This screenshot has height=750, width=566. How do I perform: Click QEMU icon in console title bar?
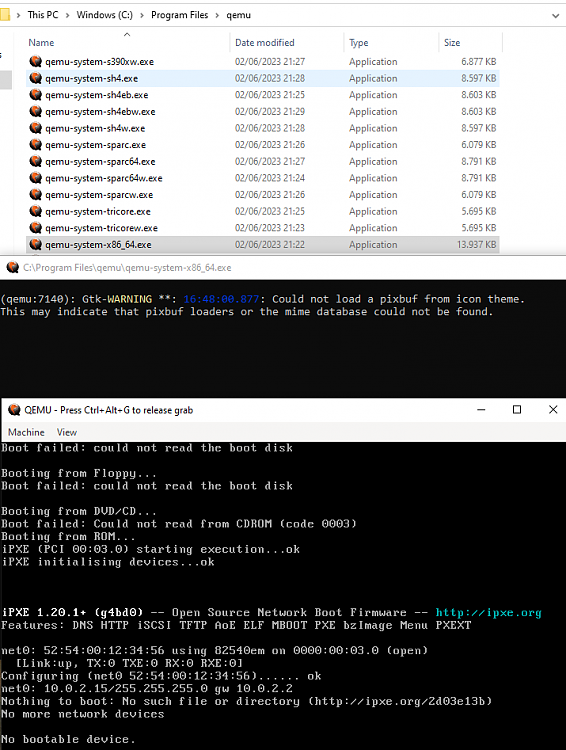click(13, 267)
